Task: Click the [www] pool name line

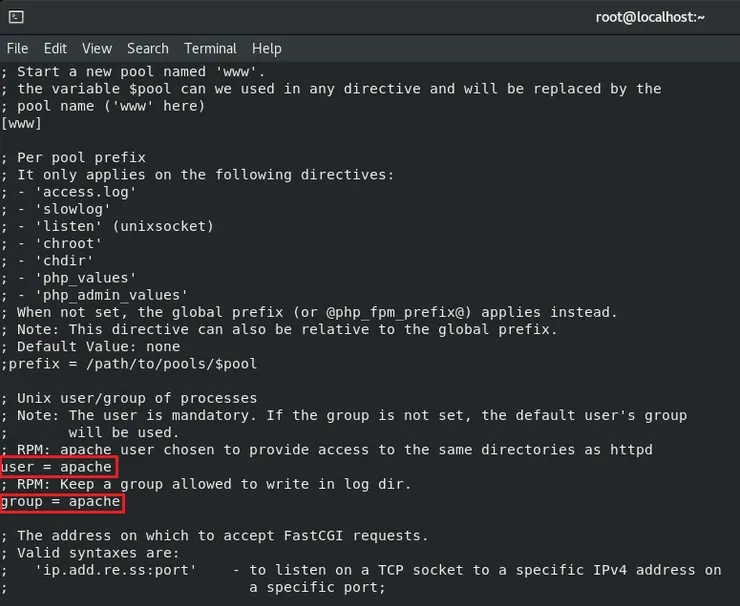Action: coord(21,122)
